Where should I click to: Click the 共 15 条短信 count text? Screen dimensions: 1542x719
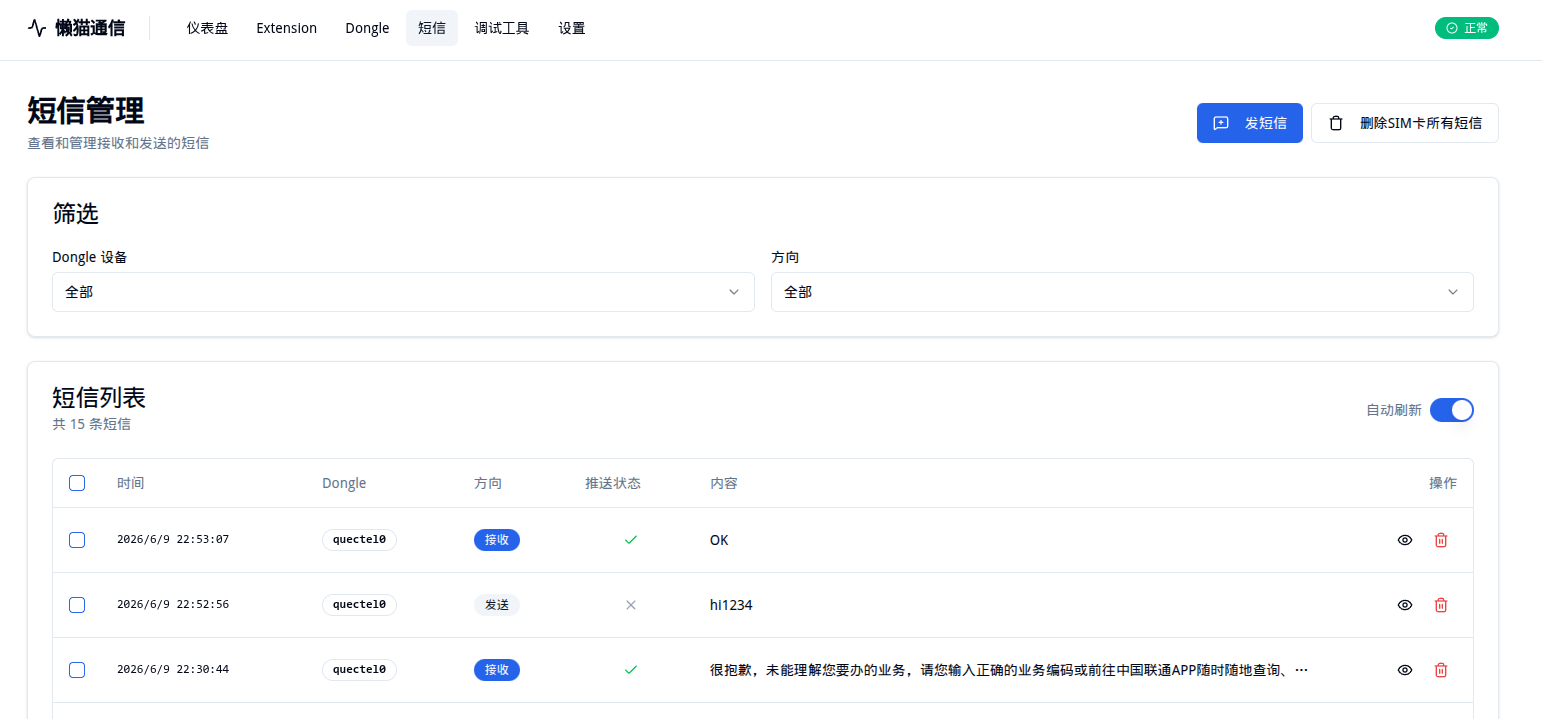tap(91, 424)
